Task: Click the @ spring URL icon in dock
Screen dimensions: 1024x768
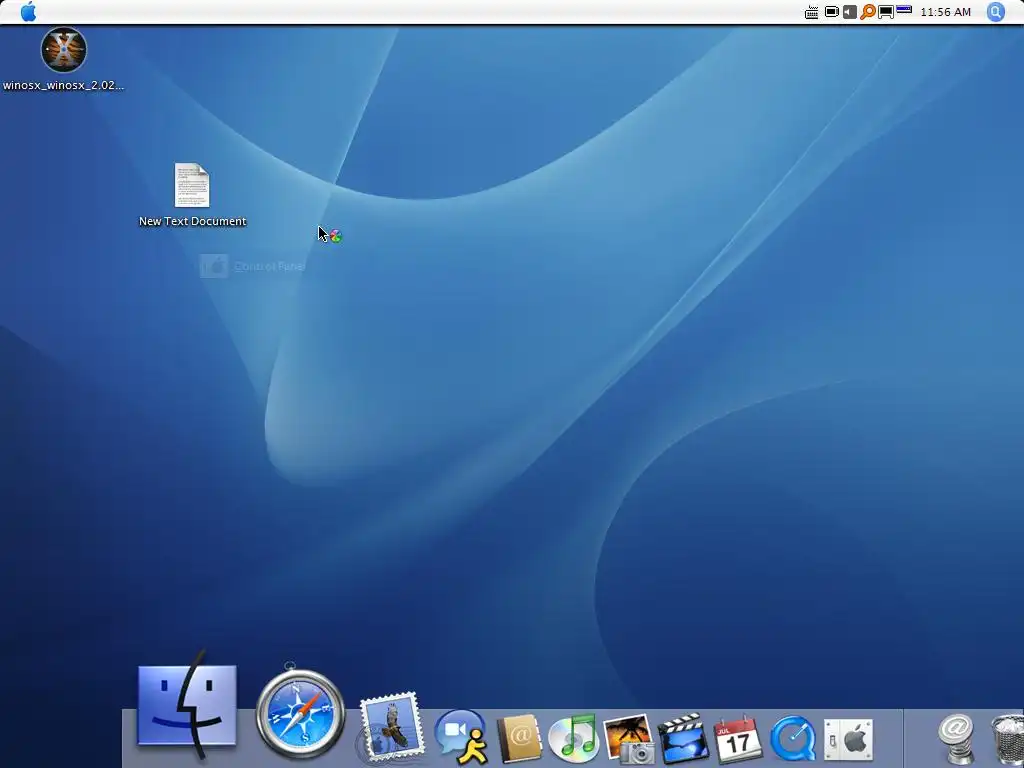Action: click(x=955, y=739)
